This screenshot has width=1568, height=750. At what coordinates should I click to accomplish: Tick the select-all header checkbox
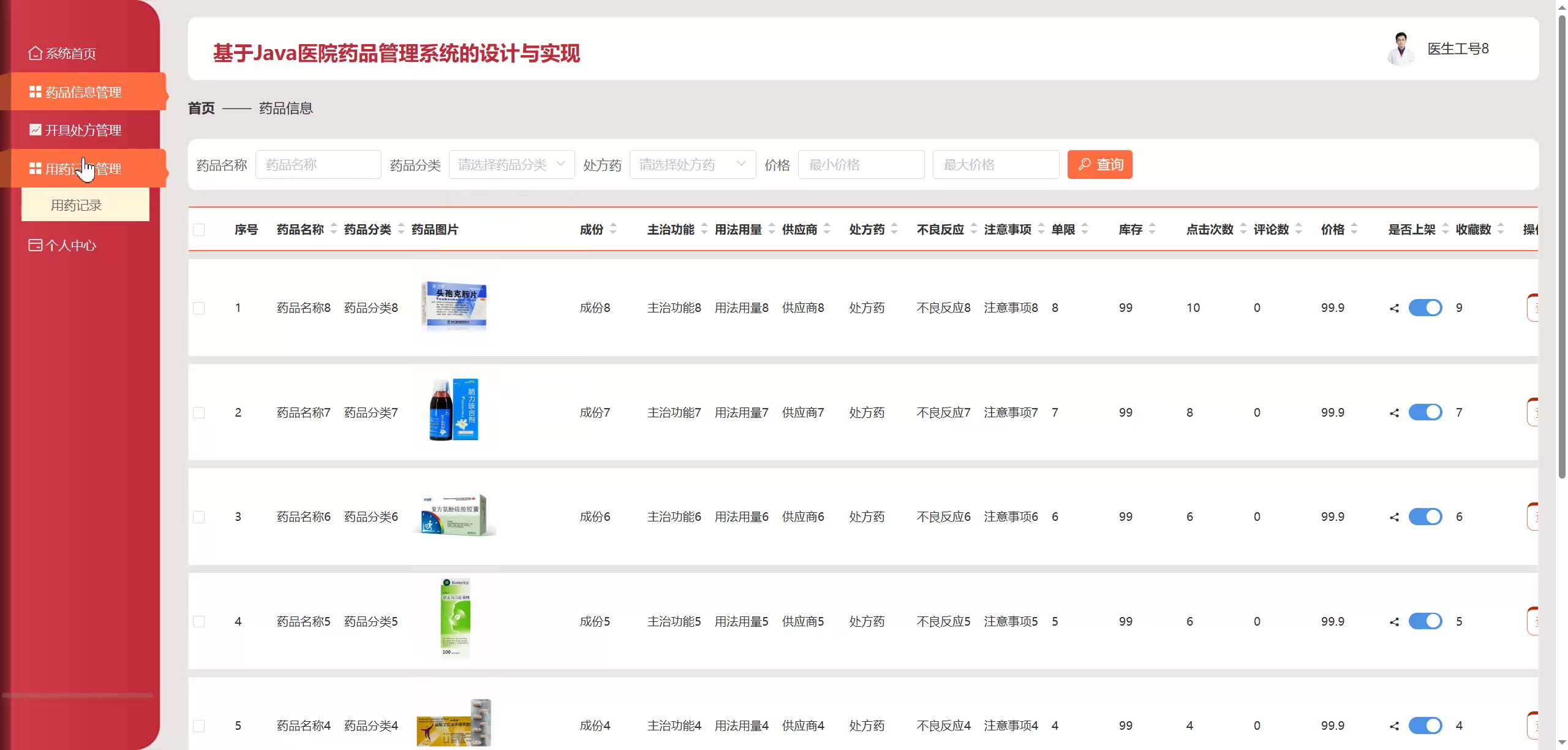(199, 230)
